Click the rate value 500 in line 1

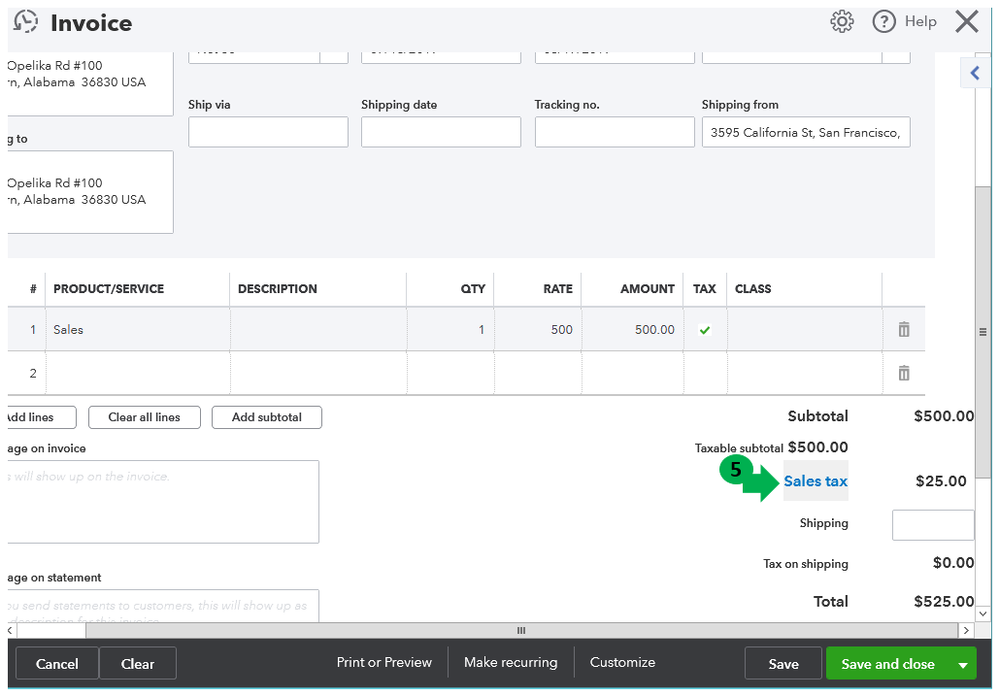pos(561,329)
